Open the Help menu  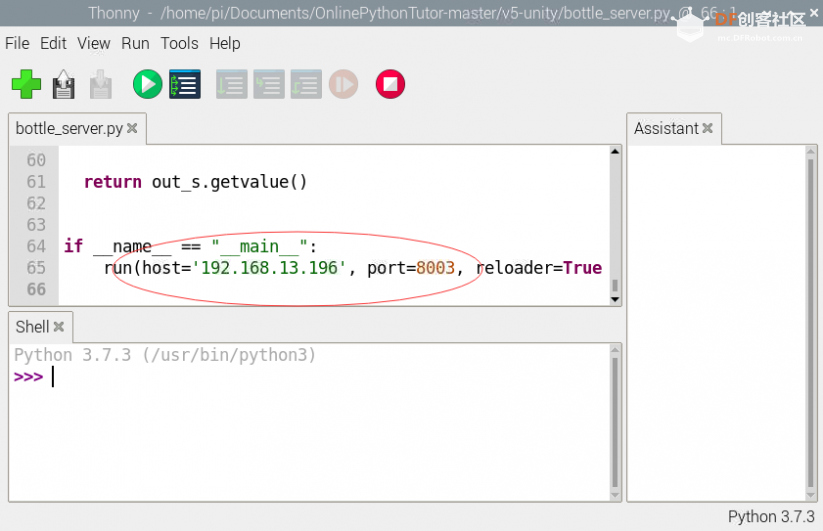pyautogui.click(x=225, y=43)
